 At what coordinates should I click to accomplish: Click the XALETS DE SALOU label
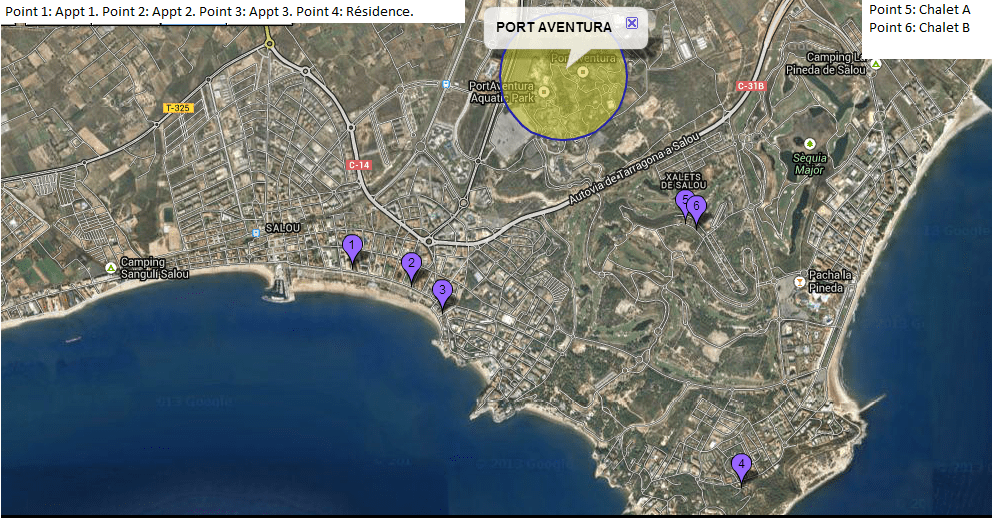pos(685,181)
